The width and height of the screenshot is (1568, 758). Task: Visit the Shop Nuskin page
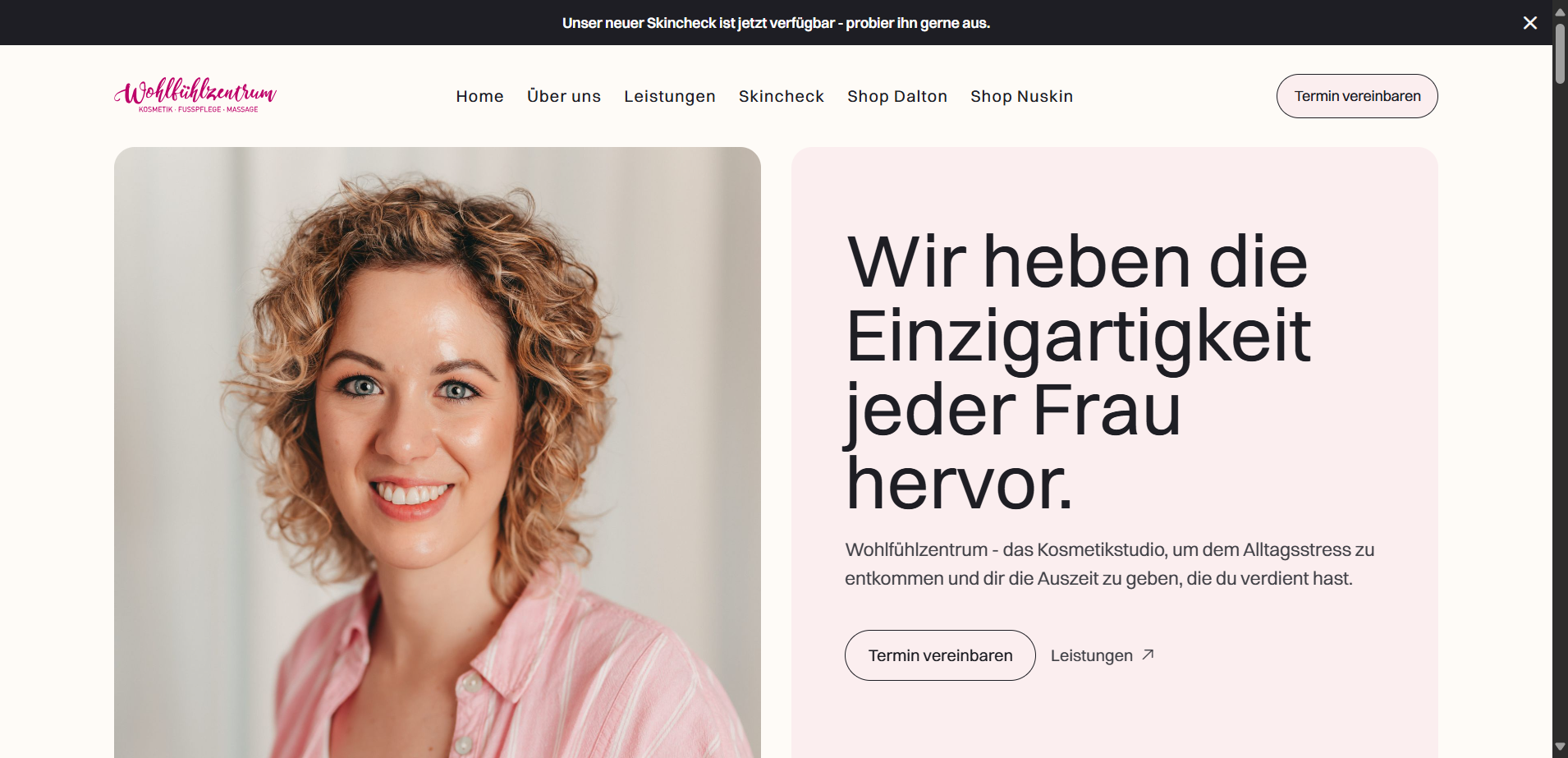[x=1021, y=96]
